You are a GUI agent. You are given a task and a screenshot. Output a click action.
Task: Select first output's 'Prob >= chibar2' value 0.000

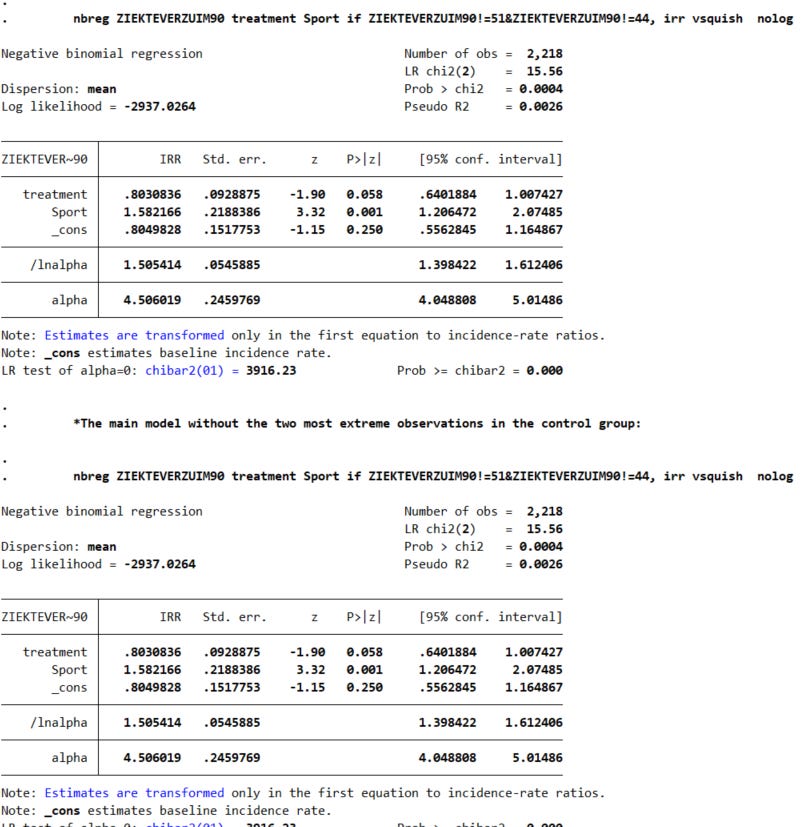click(544, 371)
